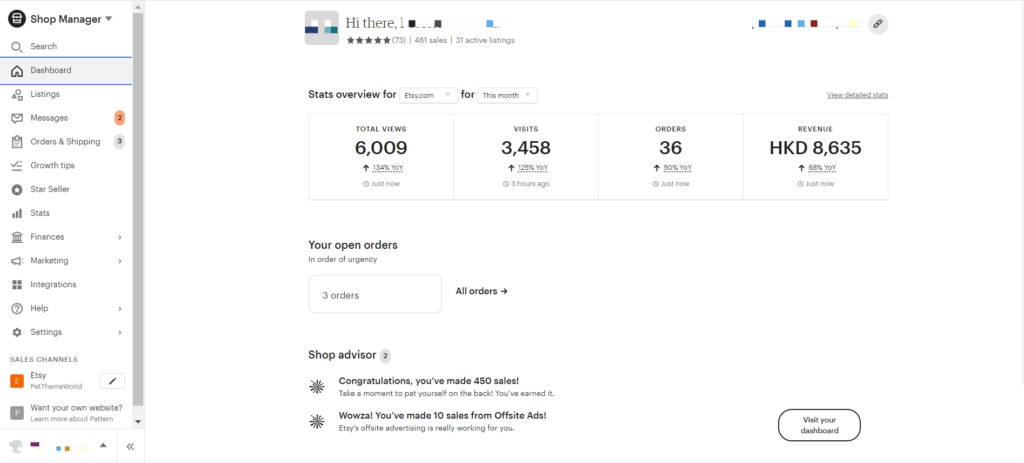
Task: Collapse the sidebar with double chevron
Action: [x=130, y=447]
